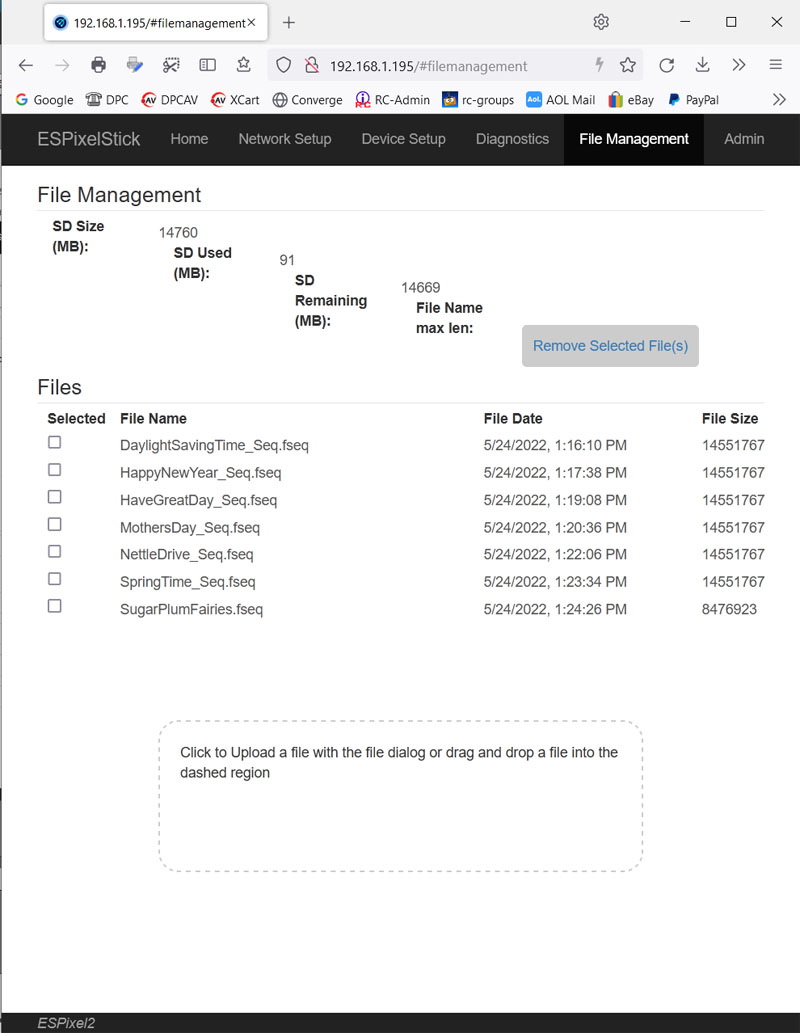Image resolution: width=800 pixels, height=1033 pixels.
Task: Open the settings gear on the tab strip
Action: [x=600, y=21]
